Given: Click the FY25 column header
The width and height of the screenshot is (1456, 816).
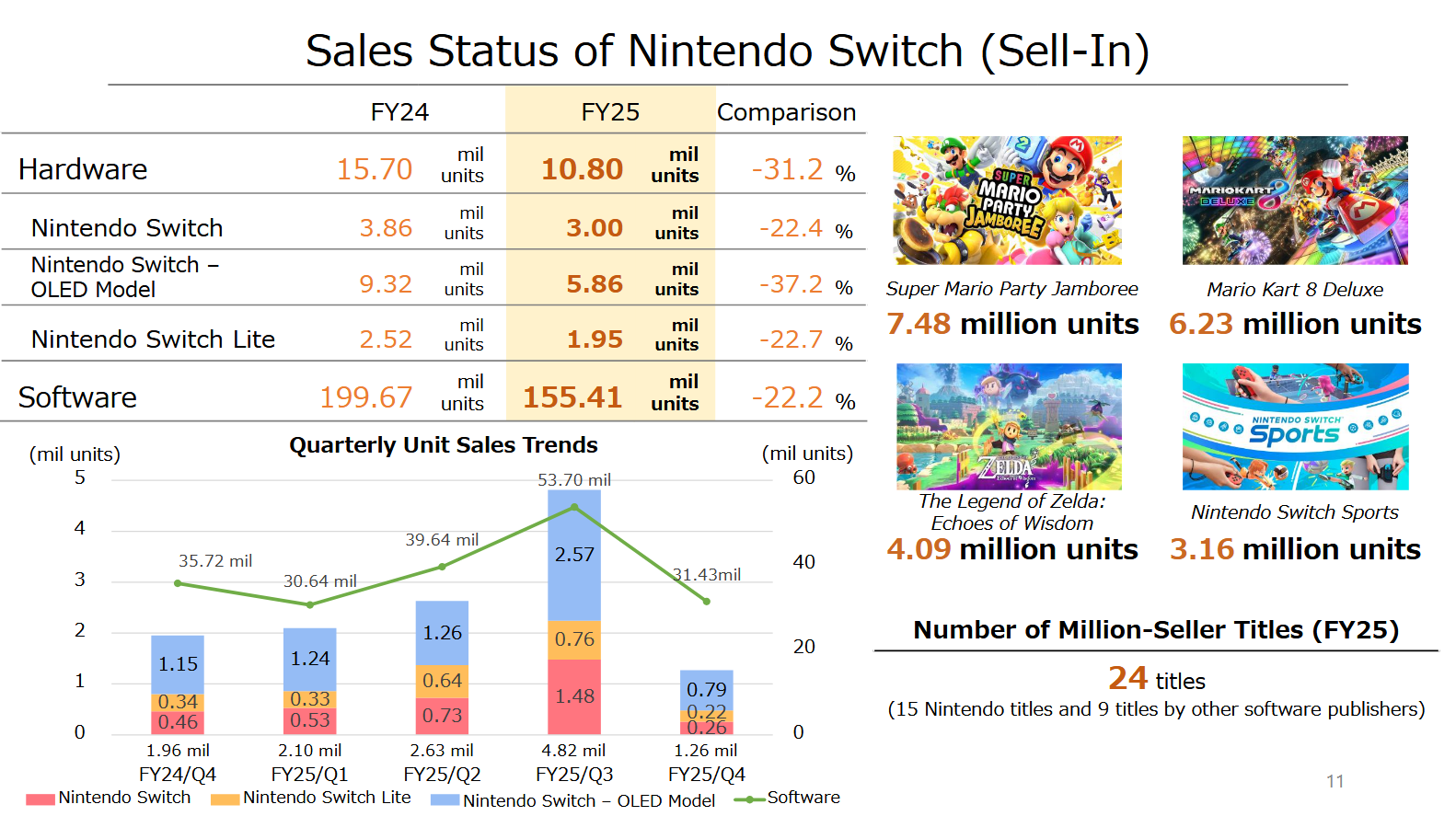Looking at the screenshot, I should pyautogui.click(x=610, y=112).
